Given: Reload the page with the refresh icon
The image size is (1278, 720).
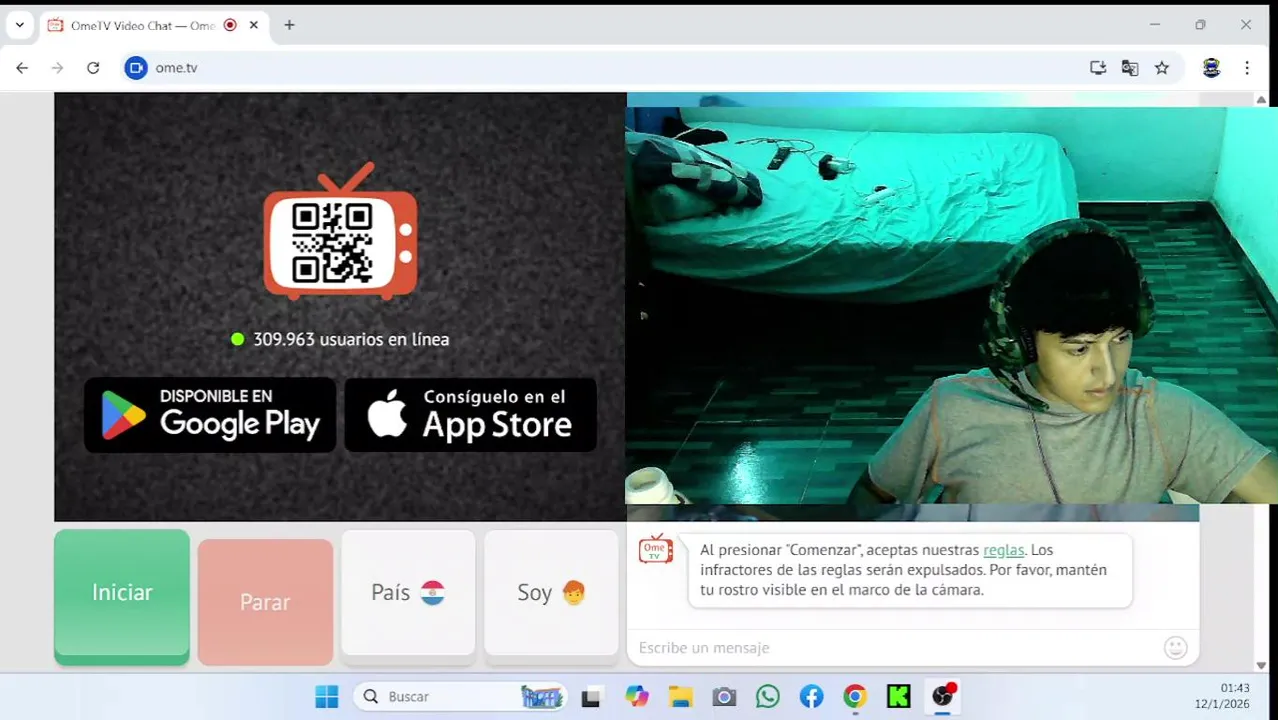Looking at the screenshot, I should [93, 68].
